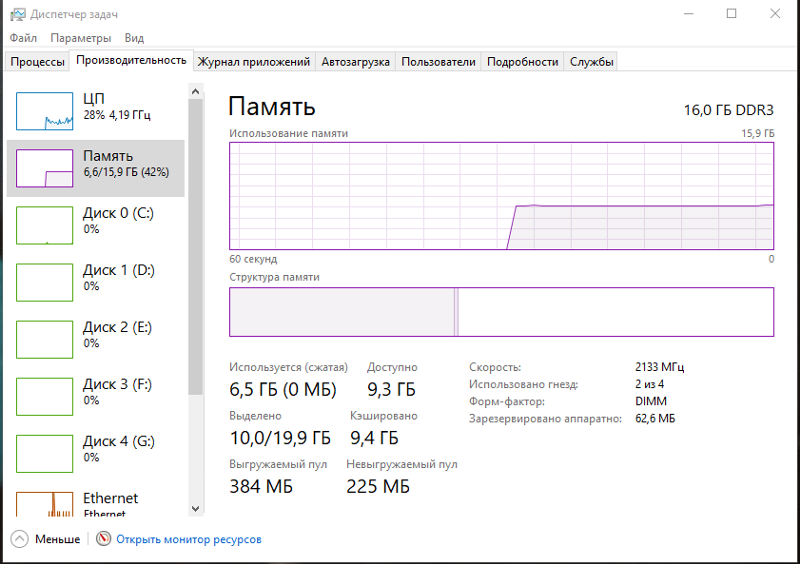
Task: Switch to Журнал приложений tab
Action: (x=254, y=62)
